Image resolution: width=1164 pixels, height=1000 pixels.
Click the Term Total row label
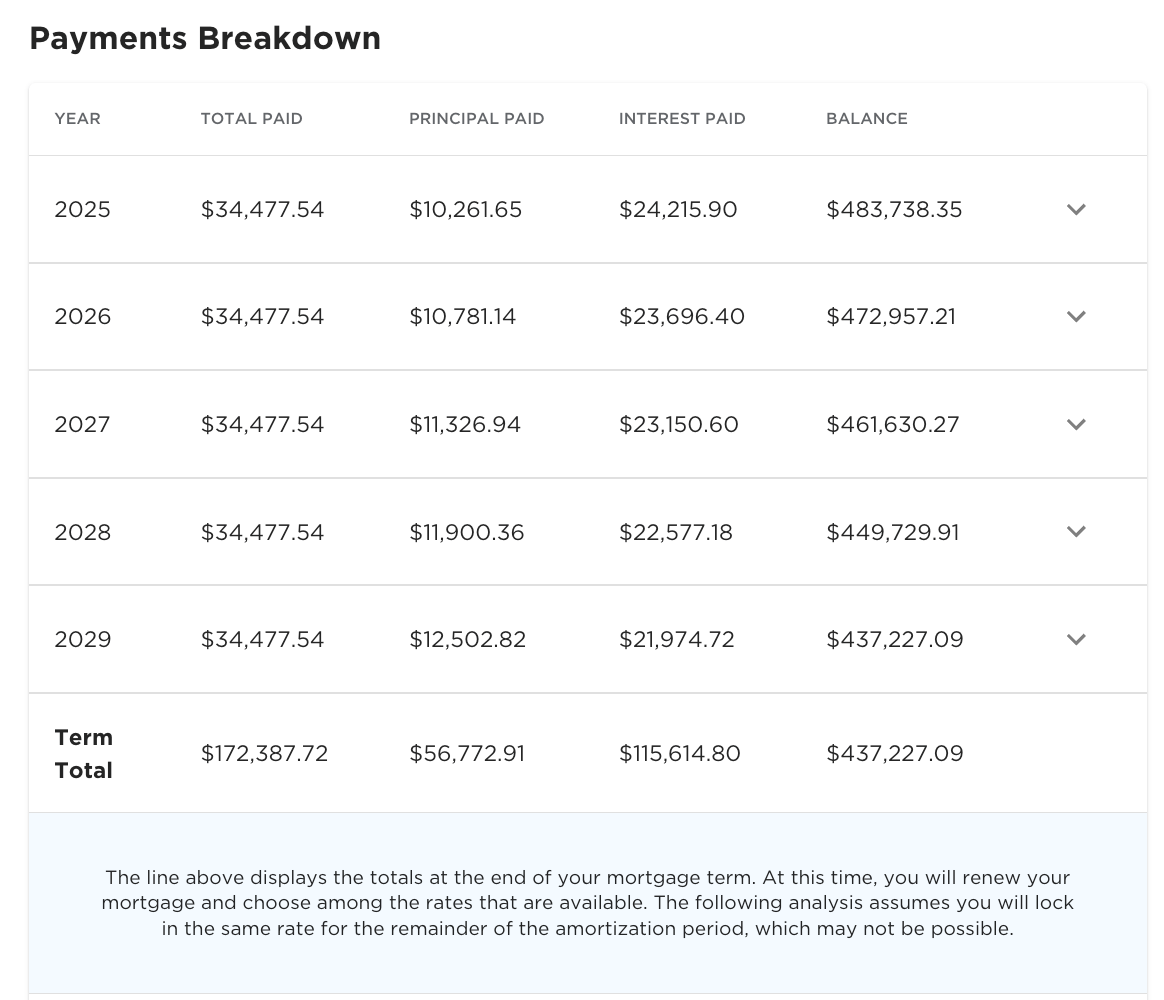(84, 754)
